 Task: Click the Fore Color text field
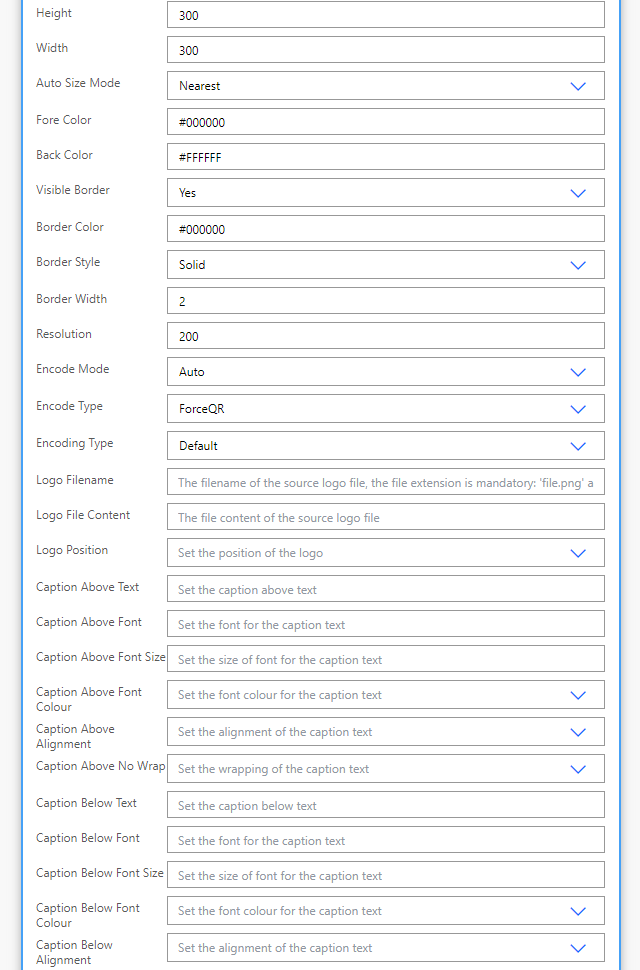(x=386, y=121)
